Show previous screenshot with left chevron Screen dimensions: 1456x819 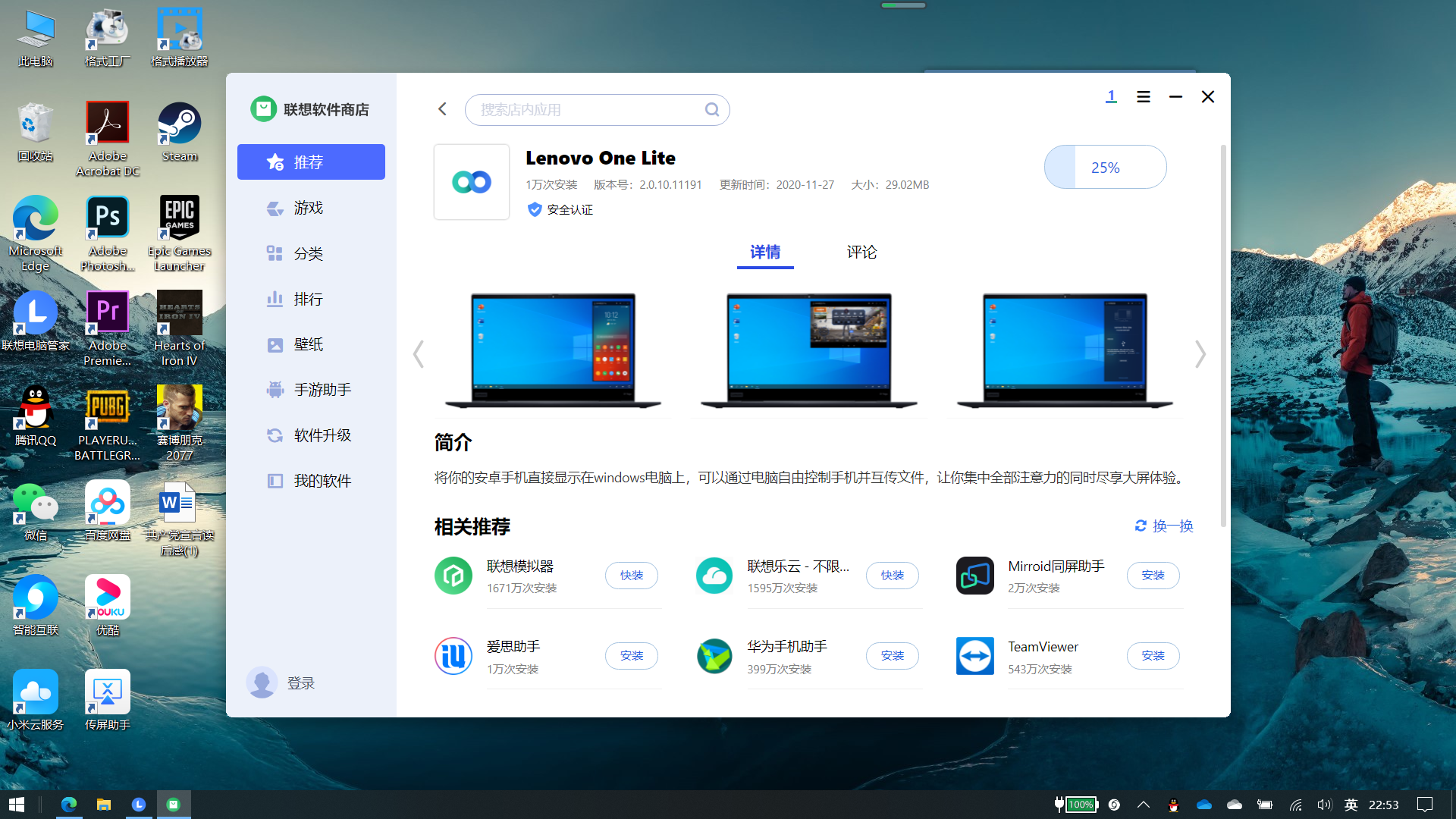pyautogui.click(x=418, y=354)
